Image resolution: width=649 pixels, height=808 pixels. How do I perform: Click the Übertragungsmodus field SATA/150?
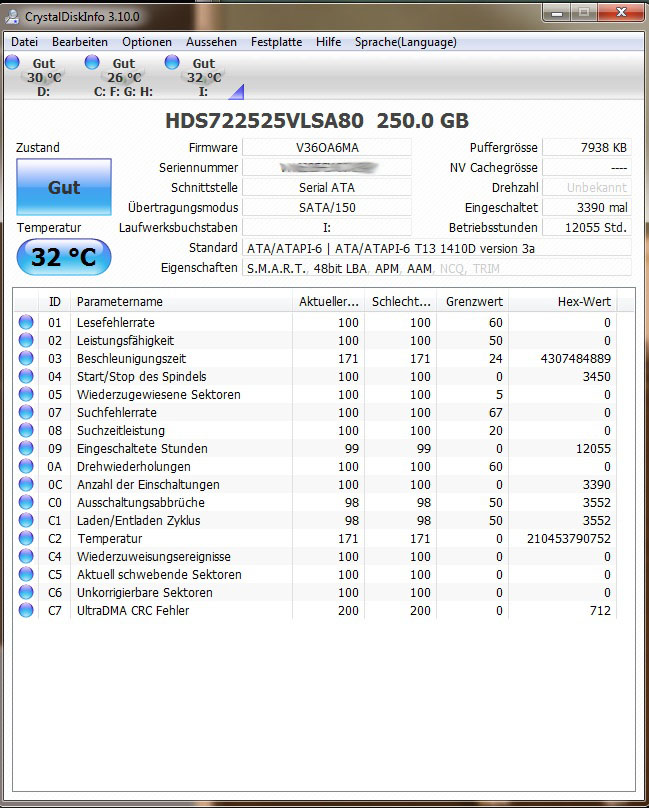327,208
